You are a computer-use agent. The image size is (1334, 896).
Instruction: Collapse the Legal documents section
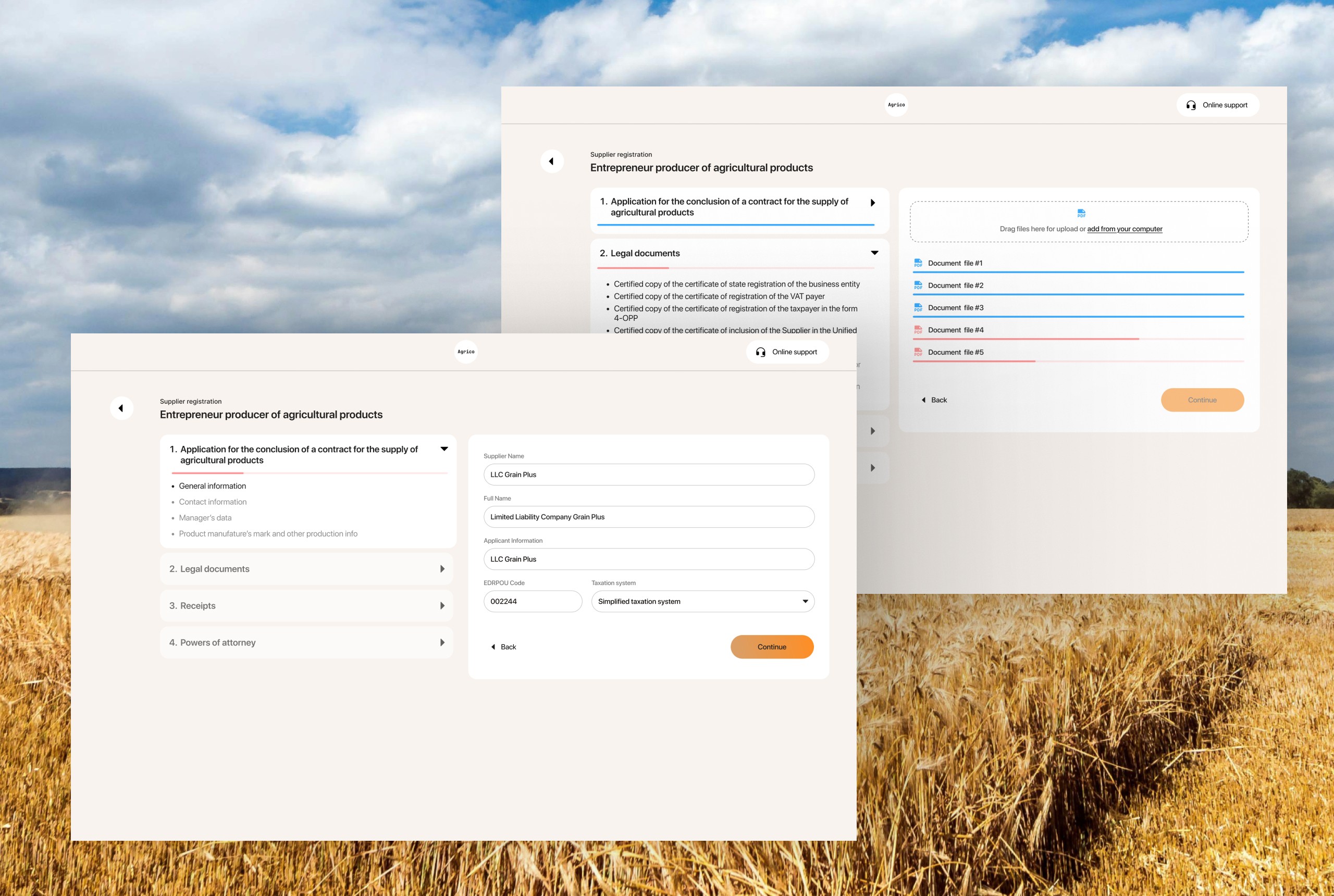[874, 252]
